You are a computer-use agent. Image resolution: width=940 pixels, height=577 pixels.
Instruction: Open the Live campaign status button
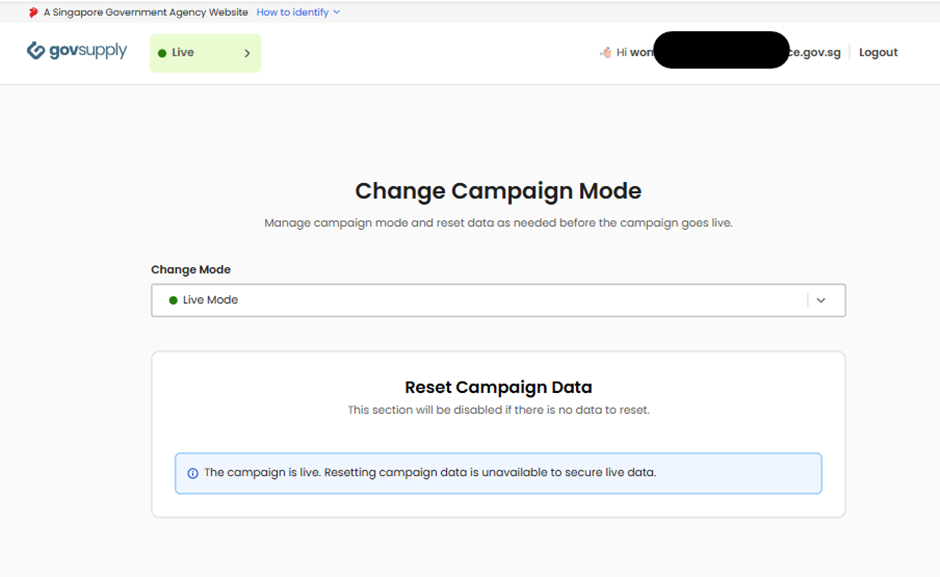click(x=205, y=53)
